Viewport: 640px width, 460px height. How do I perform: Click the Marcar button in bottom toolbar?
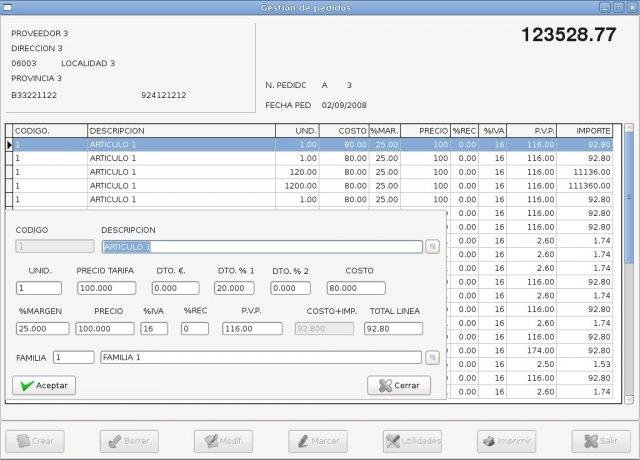click(318, 441)
